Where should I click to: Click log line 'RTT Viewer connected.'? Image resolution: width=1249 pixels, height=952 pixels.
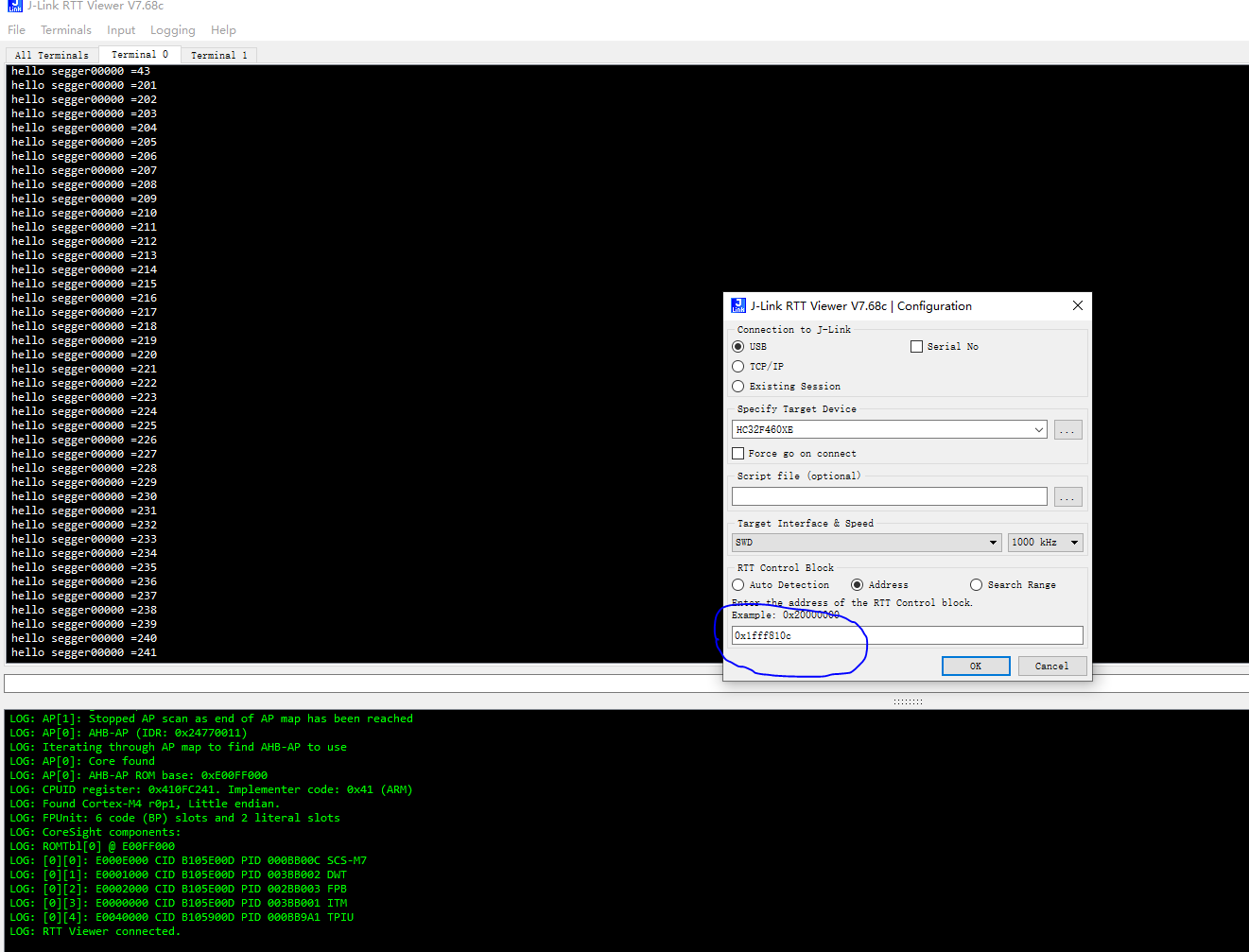95,931
